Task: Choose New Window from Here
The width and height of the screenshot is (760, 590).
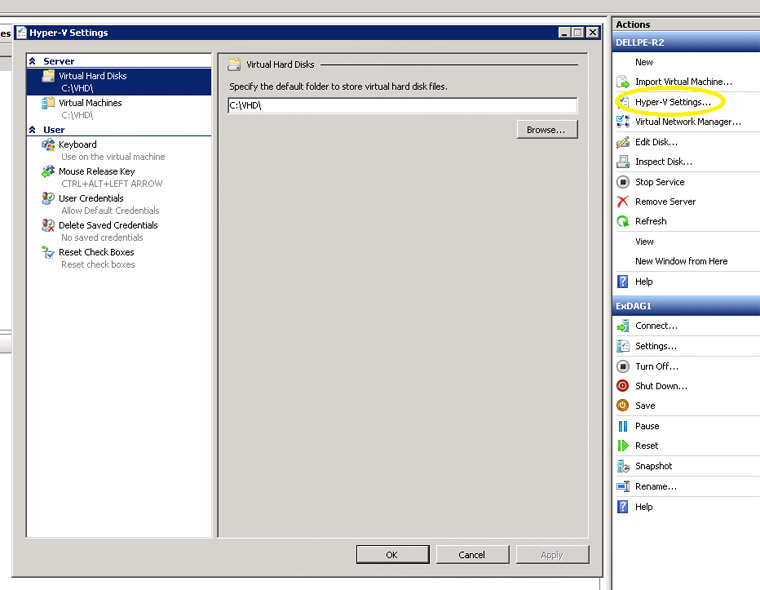Action: 681,261
